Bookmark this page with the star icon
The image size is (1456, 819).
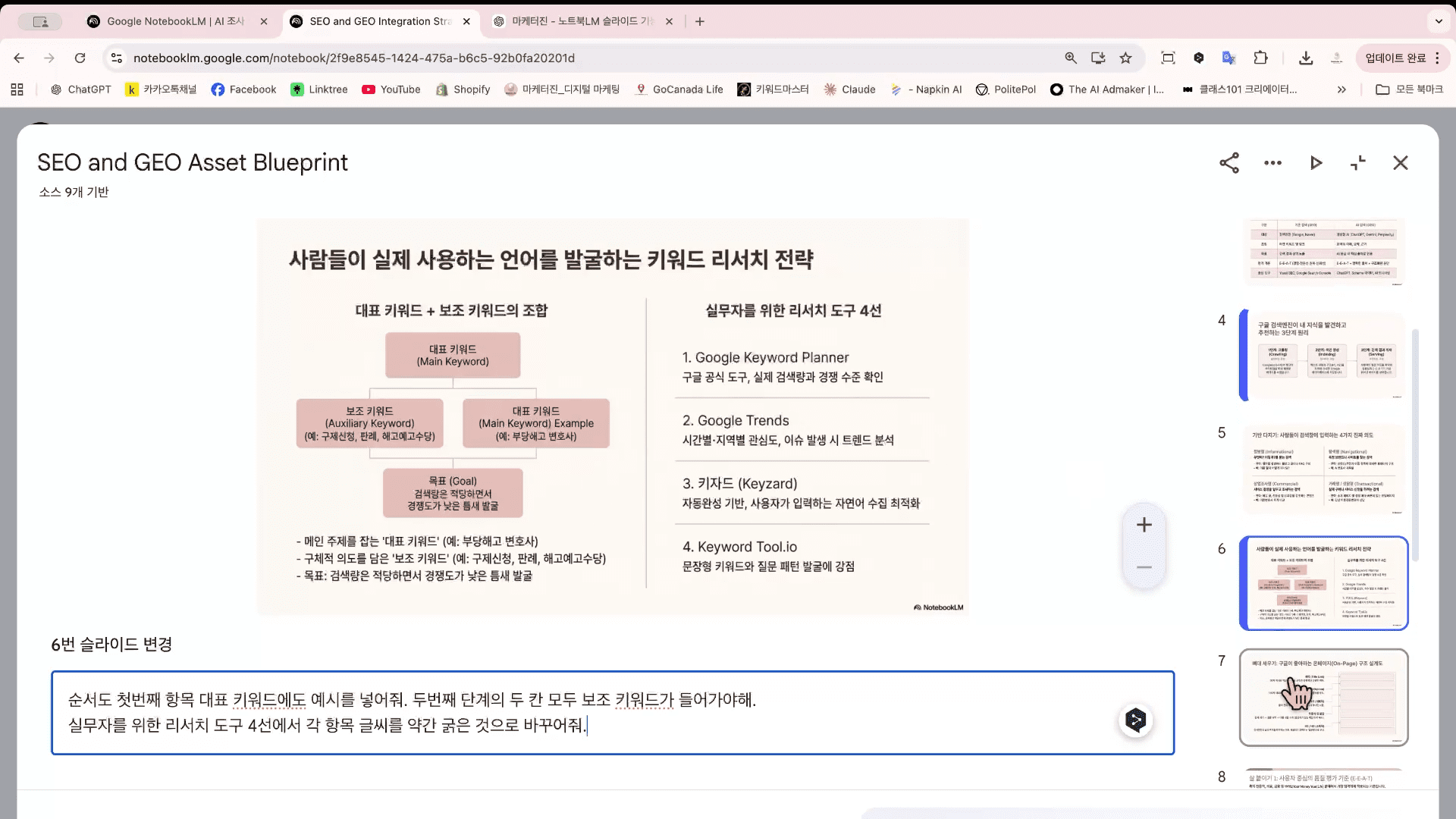(1125, 58)
